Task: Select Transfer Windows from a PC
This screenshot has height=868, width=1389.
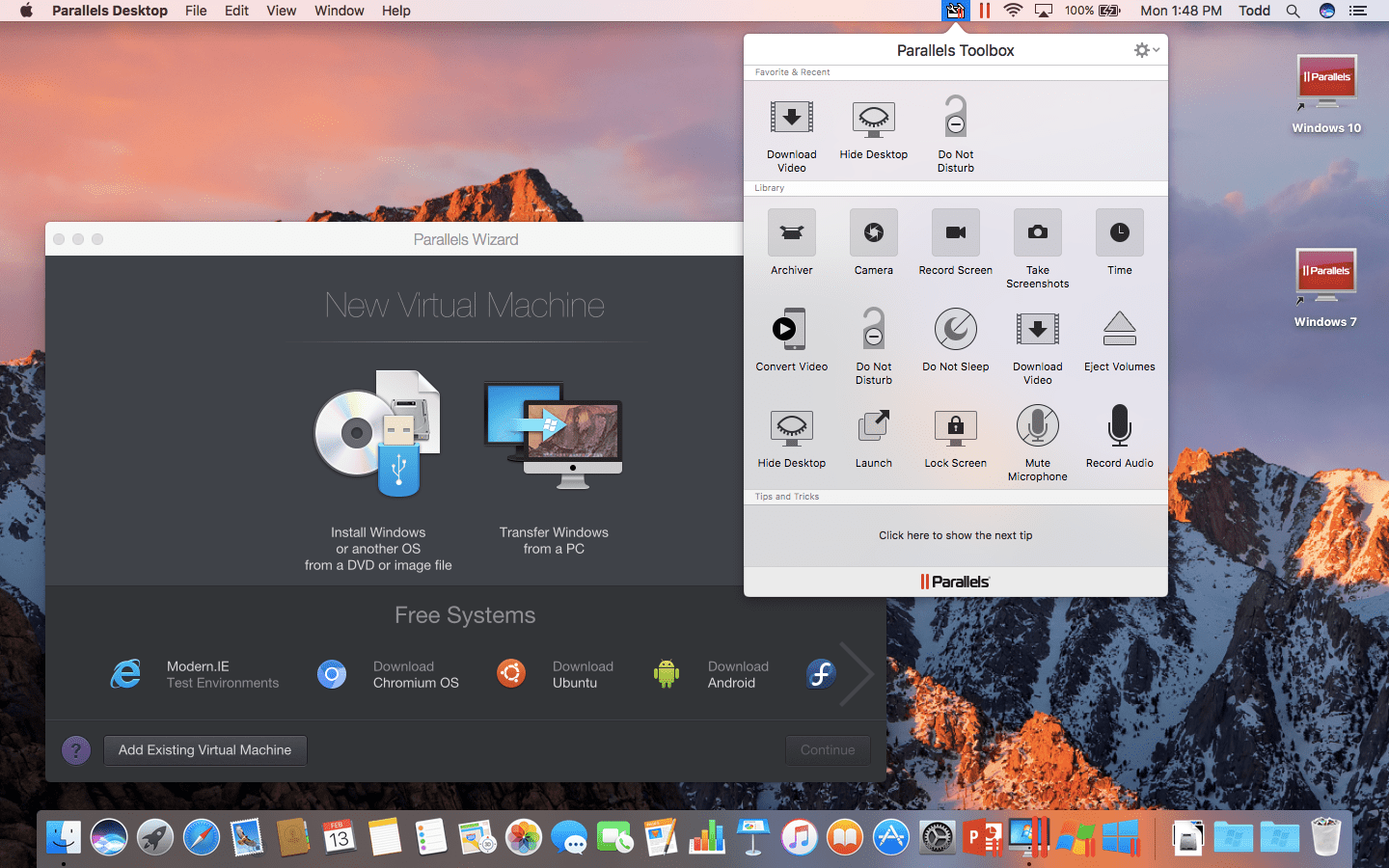Action: point(554,469)
